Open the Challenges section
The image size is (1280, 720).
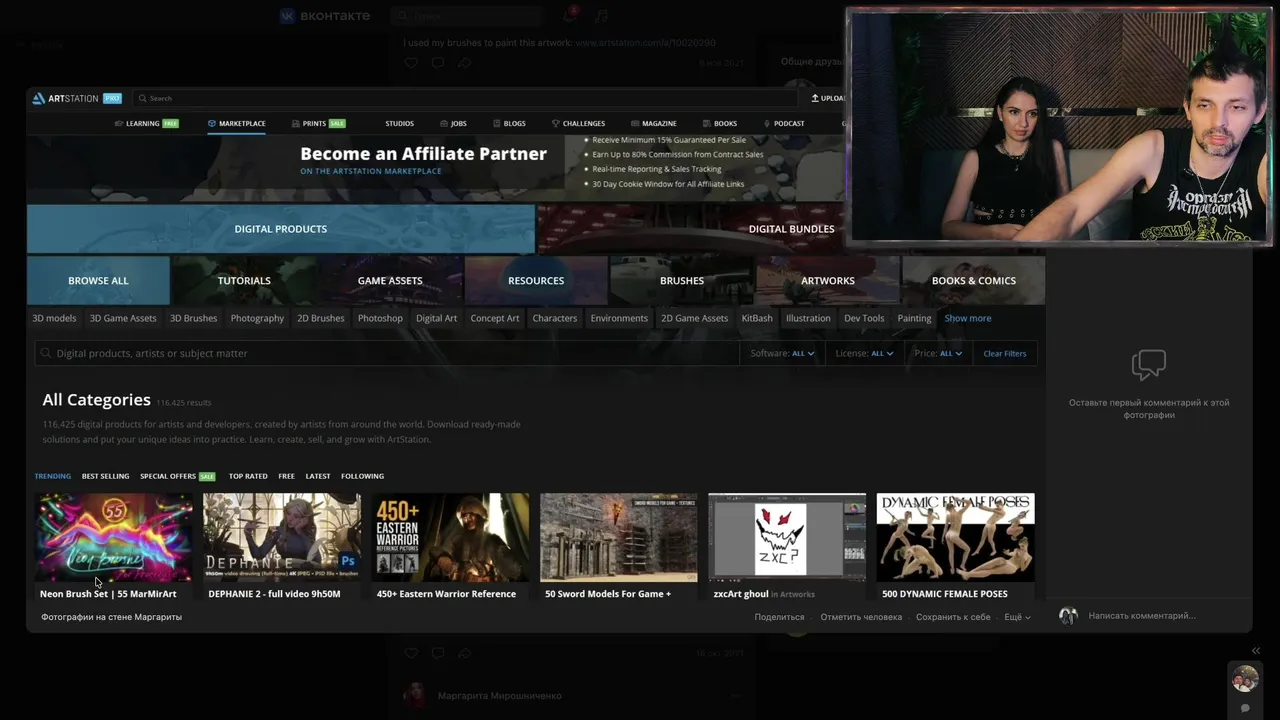[578, 123]
